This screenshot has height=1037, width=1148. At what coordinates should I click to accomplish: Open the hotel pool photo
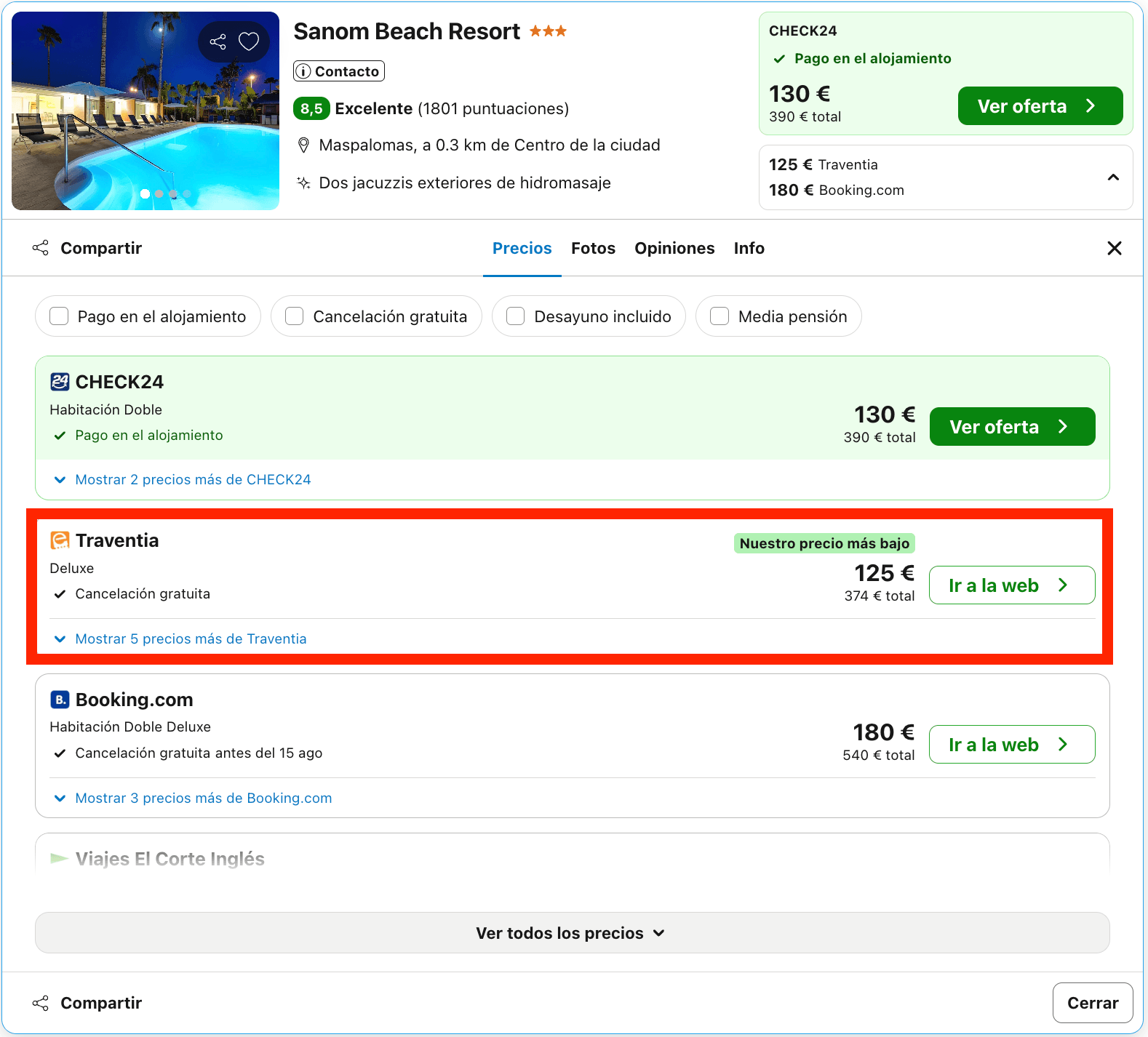[x=146, y=111]
